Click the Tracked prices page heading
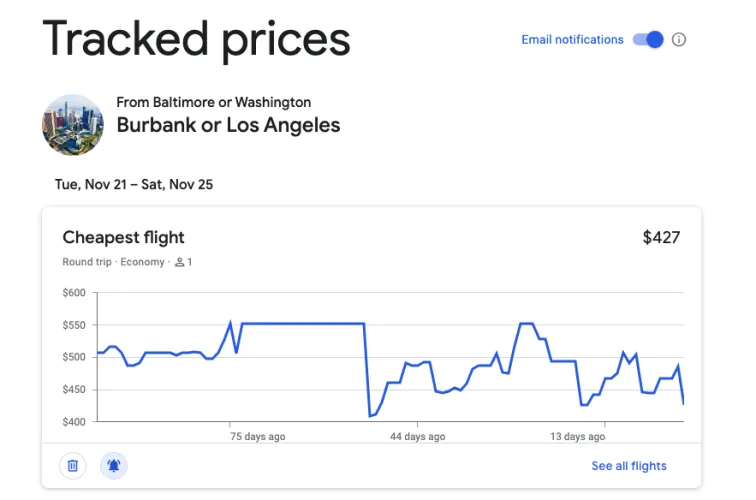 point(196,39)
